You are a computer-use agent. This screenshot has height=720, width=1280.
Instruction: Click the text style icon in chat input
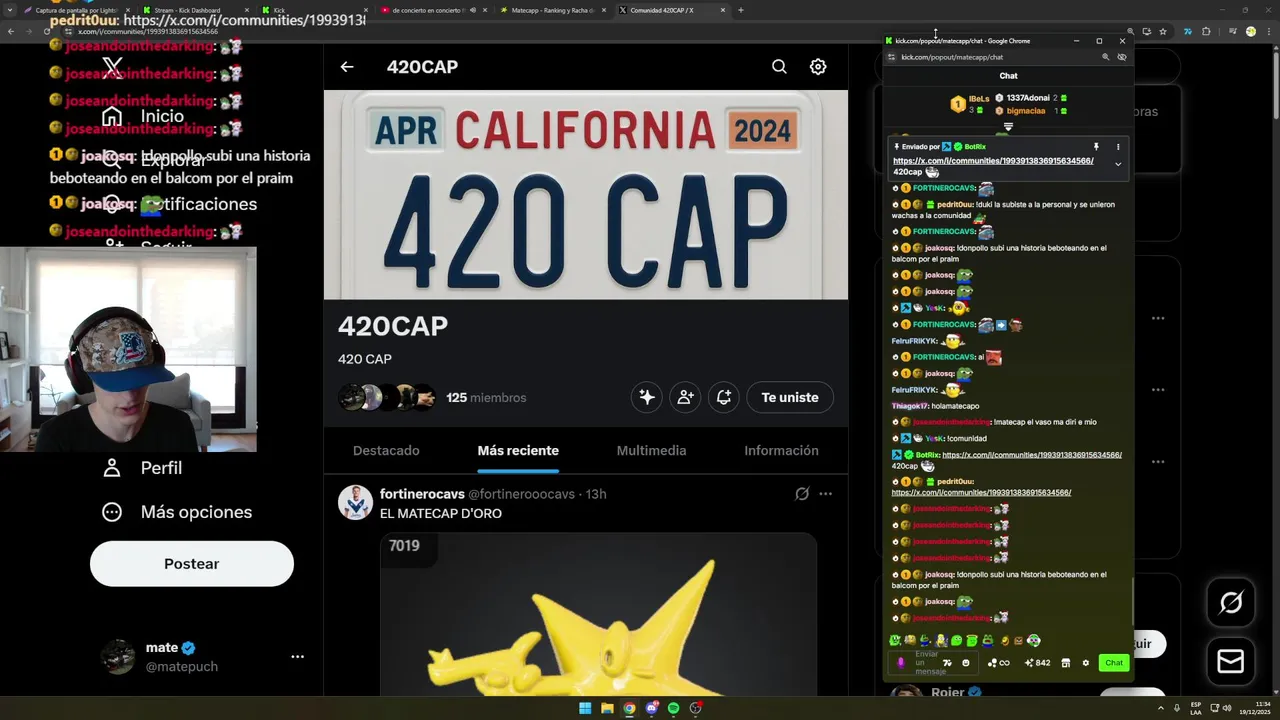(x=947, y=663)
